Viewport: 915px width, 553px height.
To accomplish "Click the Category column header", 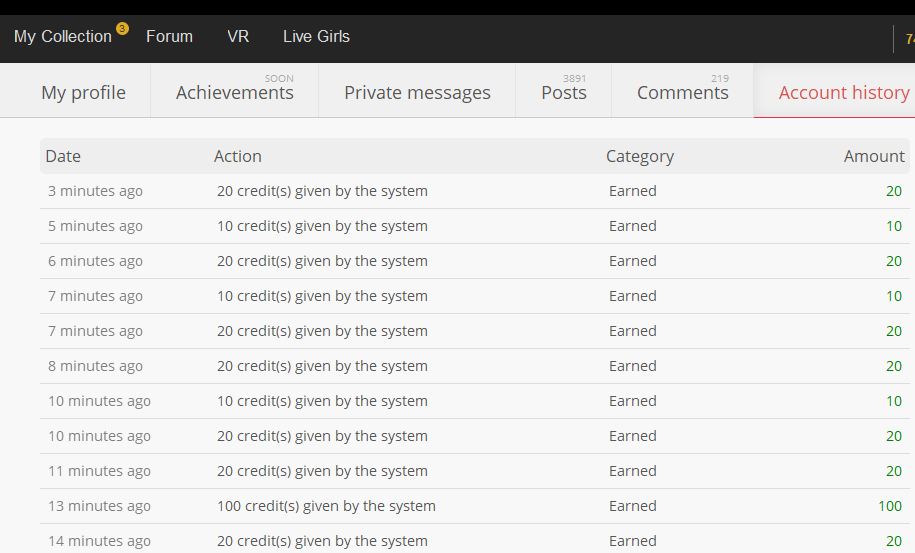I will point(640,156).
